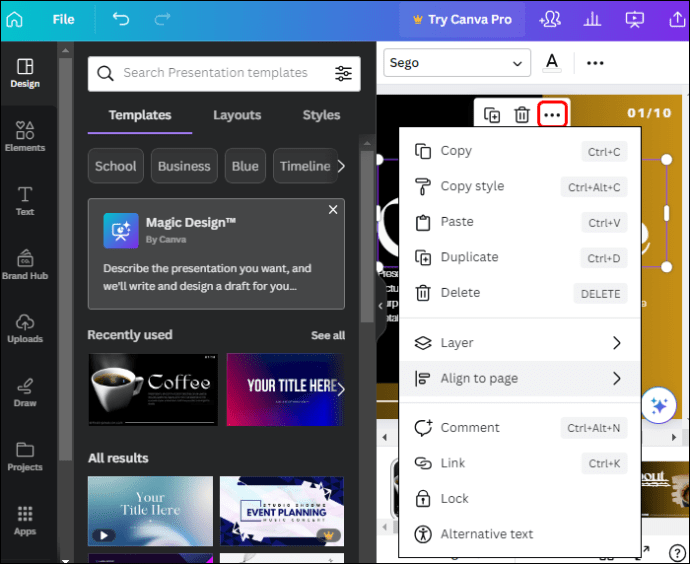690x564 pixels.
Task: Select the Link menu entry
Action: pyautogui.click(x=519, y=463)
